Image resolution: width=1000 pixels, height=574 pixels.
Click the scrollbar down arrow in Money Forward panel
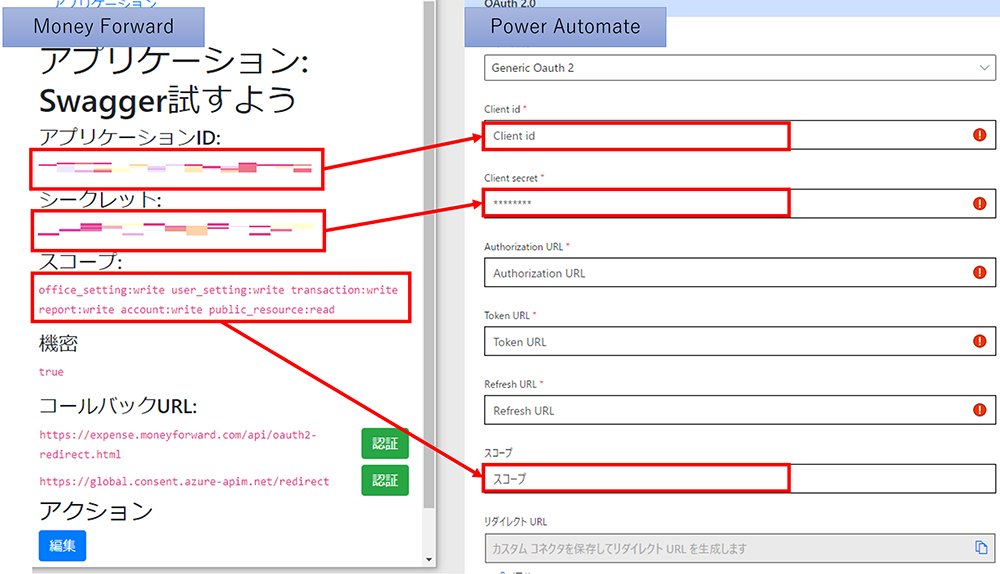(x=429, y=560)
